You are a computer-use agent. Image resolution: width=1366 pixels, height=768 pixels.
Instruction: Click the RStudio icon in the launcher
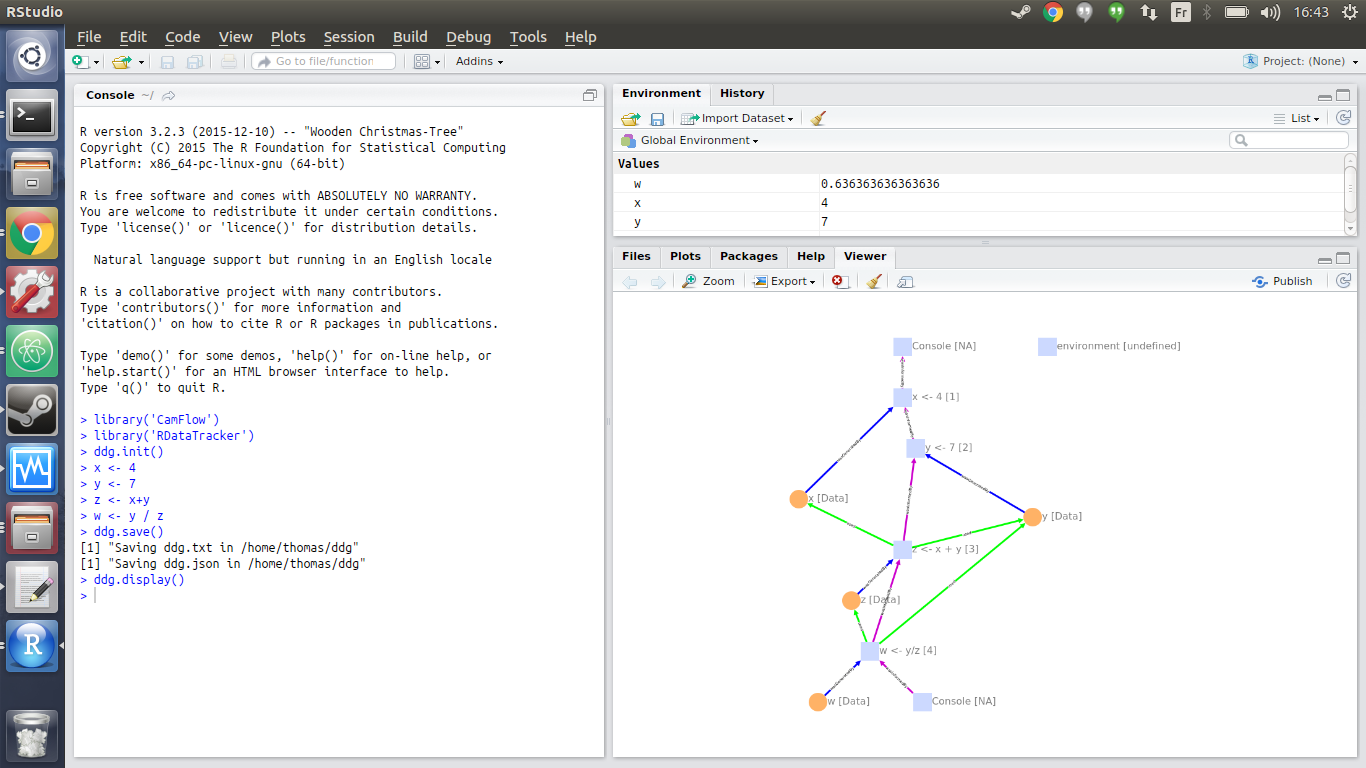[x=32, y=644]
